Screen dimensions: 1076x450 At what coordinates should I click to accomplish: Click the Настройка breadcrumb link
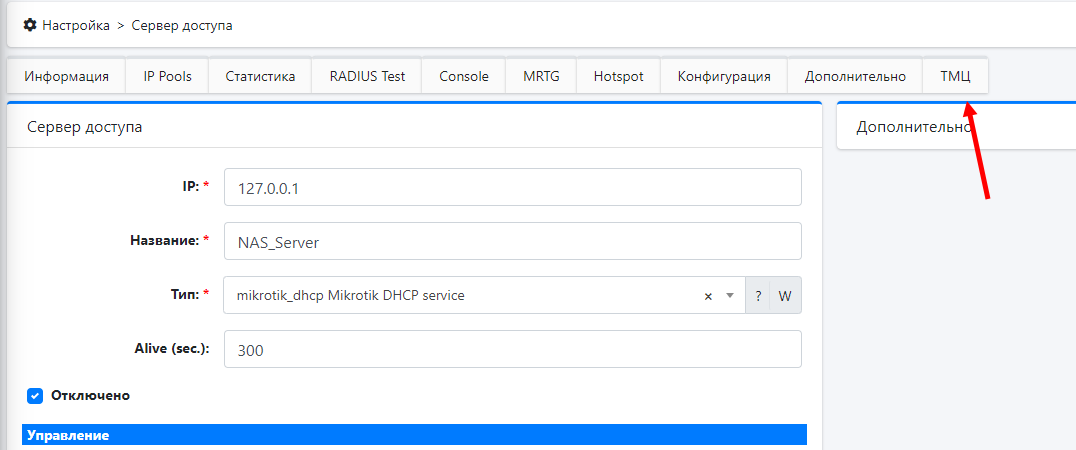(x=76, y=25)
